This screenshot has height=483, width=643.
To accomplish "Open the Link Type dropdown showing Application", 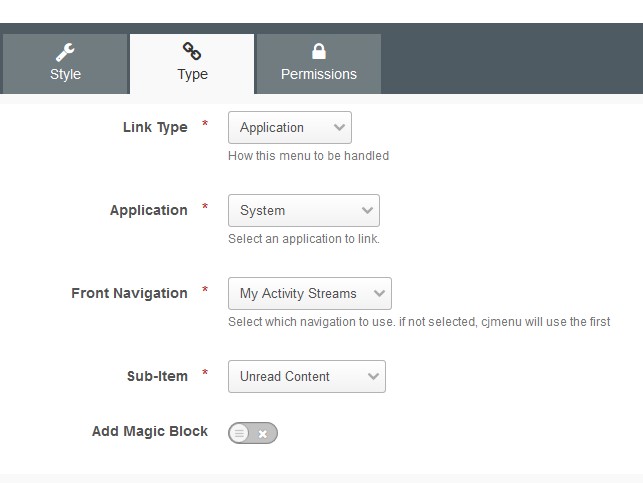I will coord(290,128).
